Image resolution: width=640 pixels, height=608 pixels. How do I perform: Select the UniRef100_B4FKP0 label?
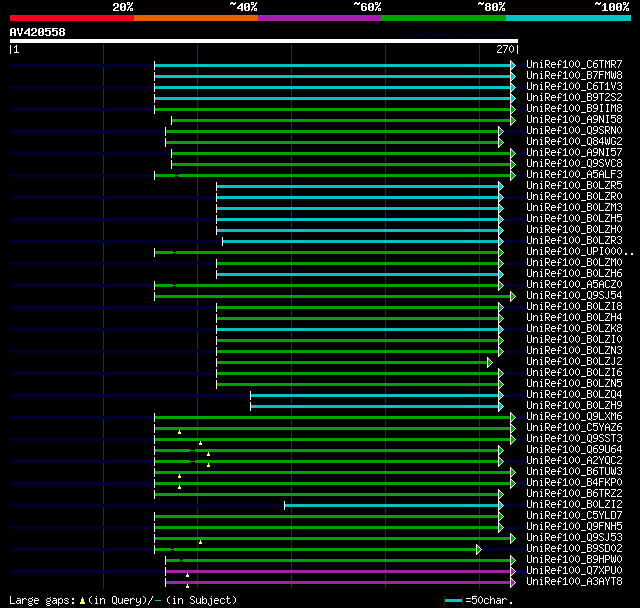coord(574,483)
